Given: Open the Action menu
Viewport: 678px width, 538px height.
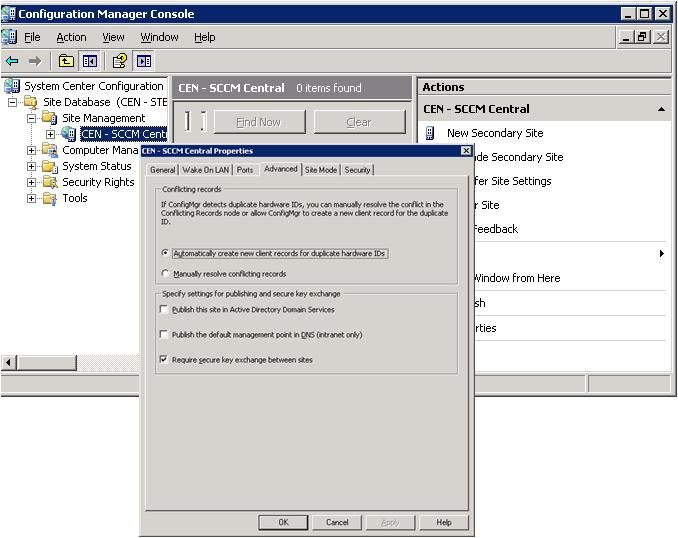Looking at the screenshot, I should coord(71,38).
